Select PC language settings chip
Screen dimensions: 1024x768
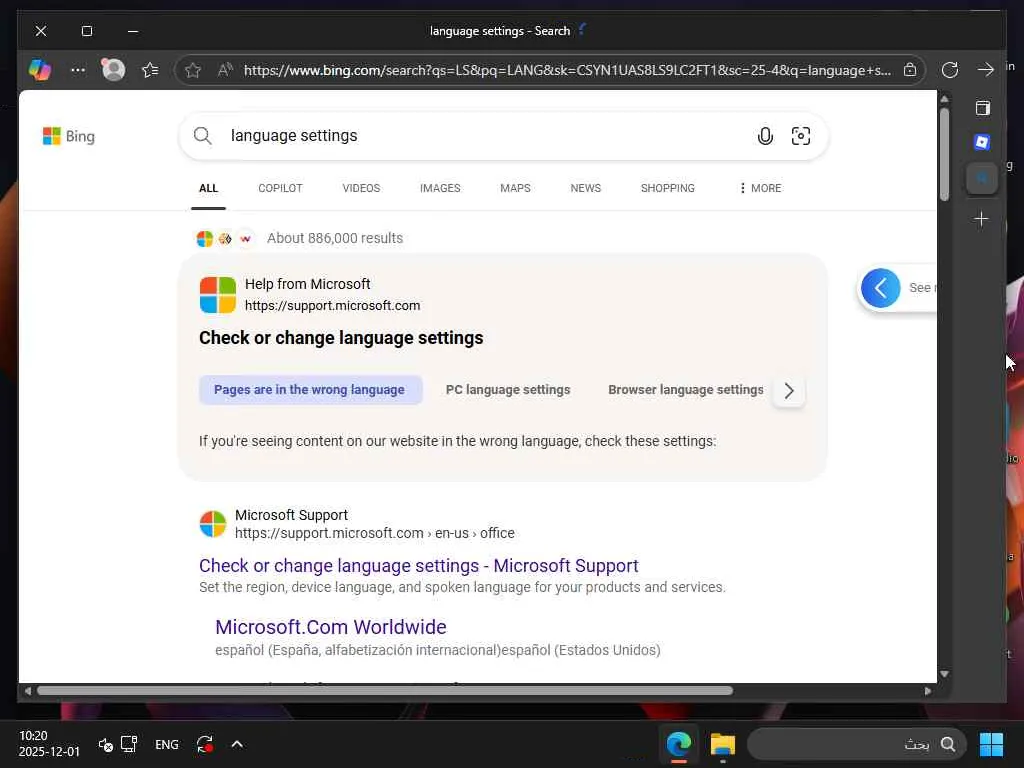pos(508,390)
